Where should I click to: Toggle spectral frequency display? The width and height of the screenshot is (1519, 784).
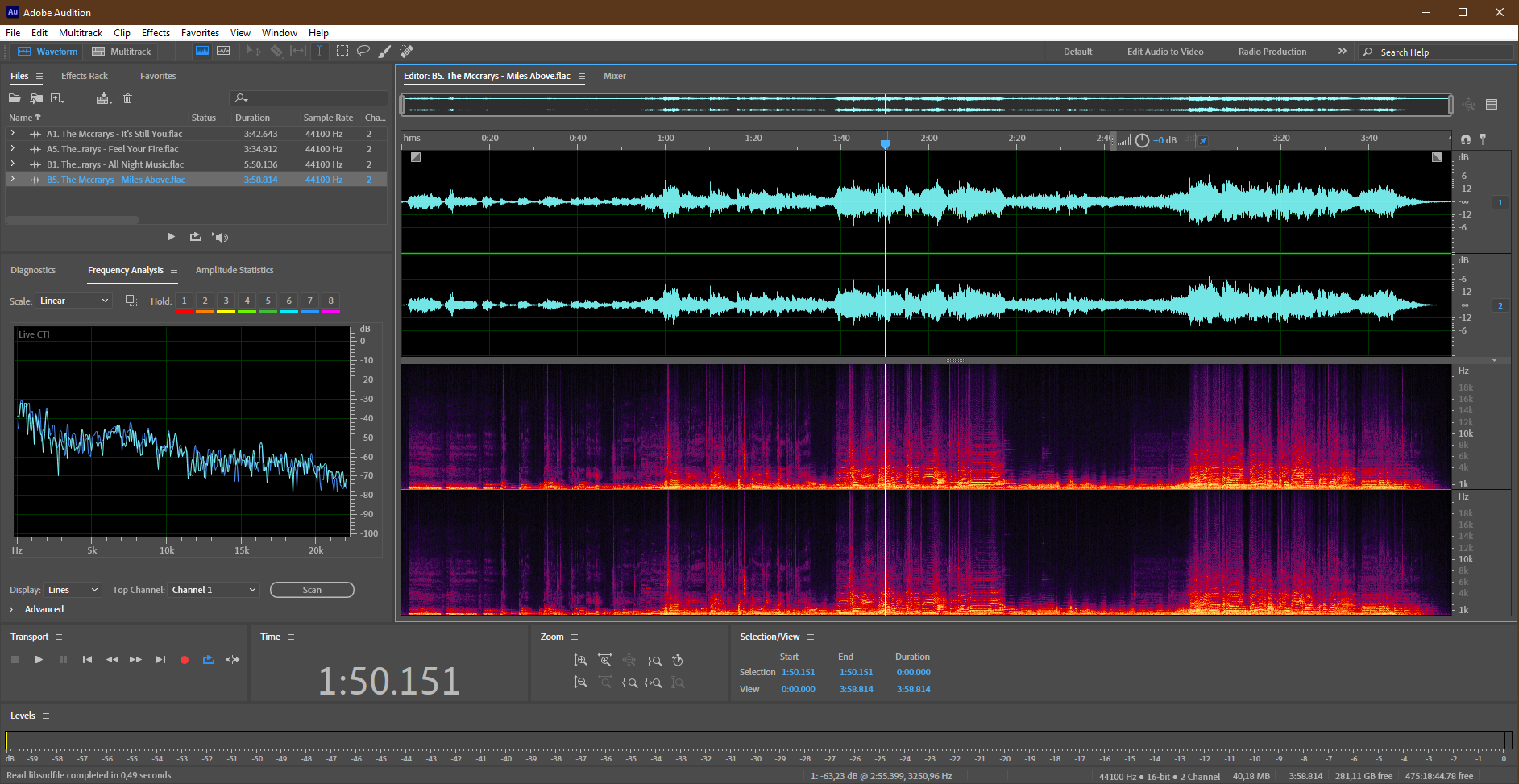click(x=202, y=51)
